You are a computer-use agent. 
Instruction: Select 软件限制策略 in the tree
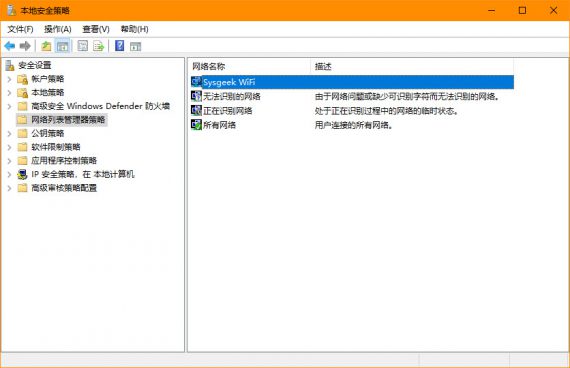pyautogui.click(x=56, y=147)
